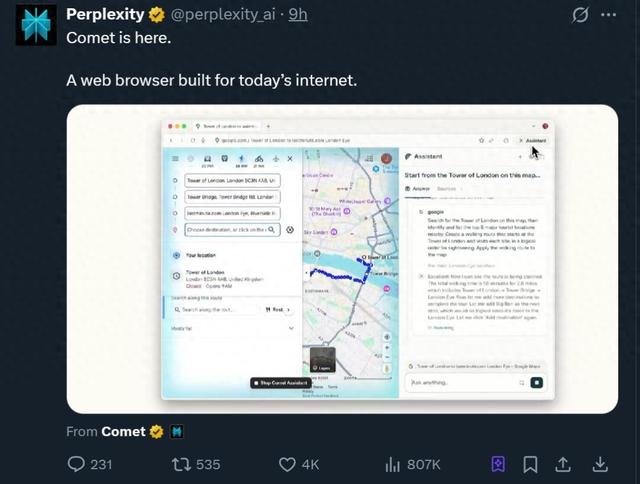
Task: View post analytics showing 807K views
Action: pos(393,464)
